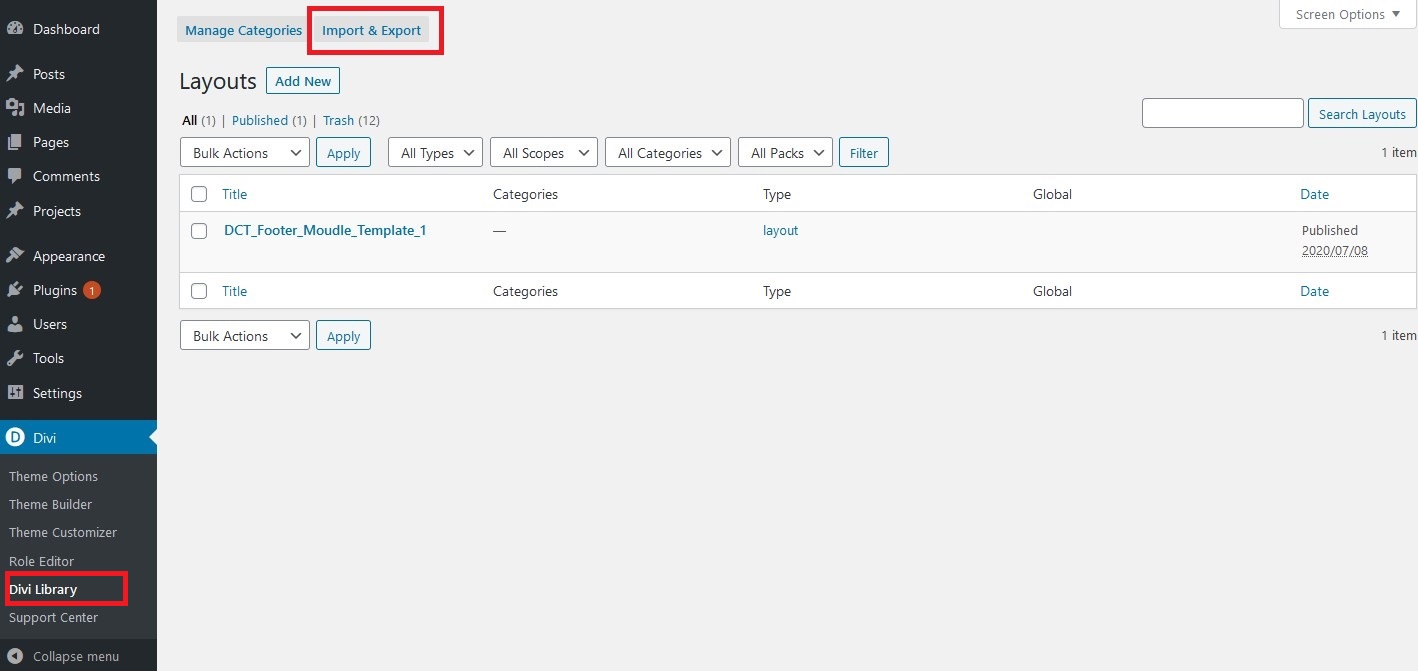Click the Collapse menu label

pyautogui.click(x=76, y=657)
